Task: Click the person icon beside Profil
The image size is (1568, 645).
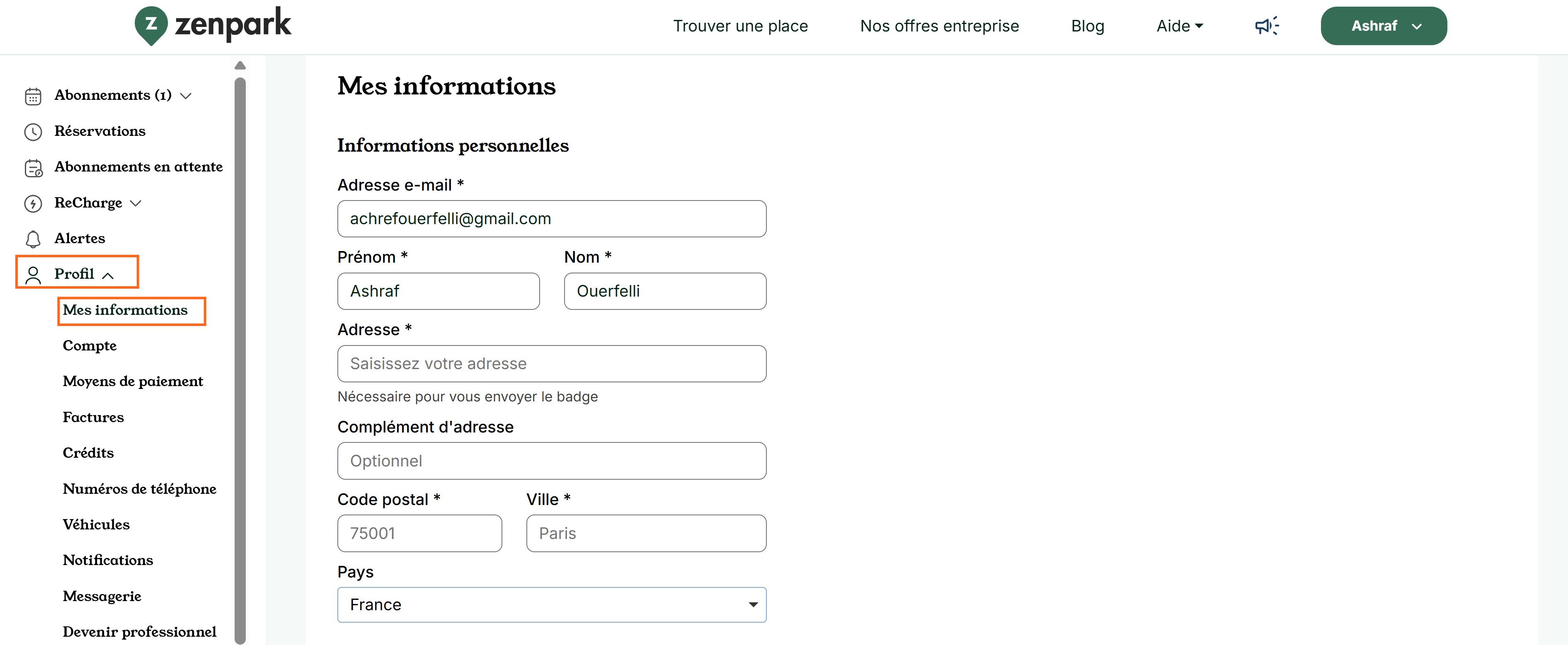Action: [33, 275]
